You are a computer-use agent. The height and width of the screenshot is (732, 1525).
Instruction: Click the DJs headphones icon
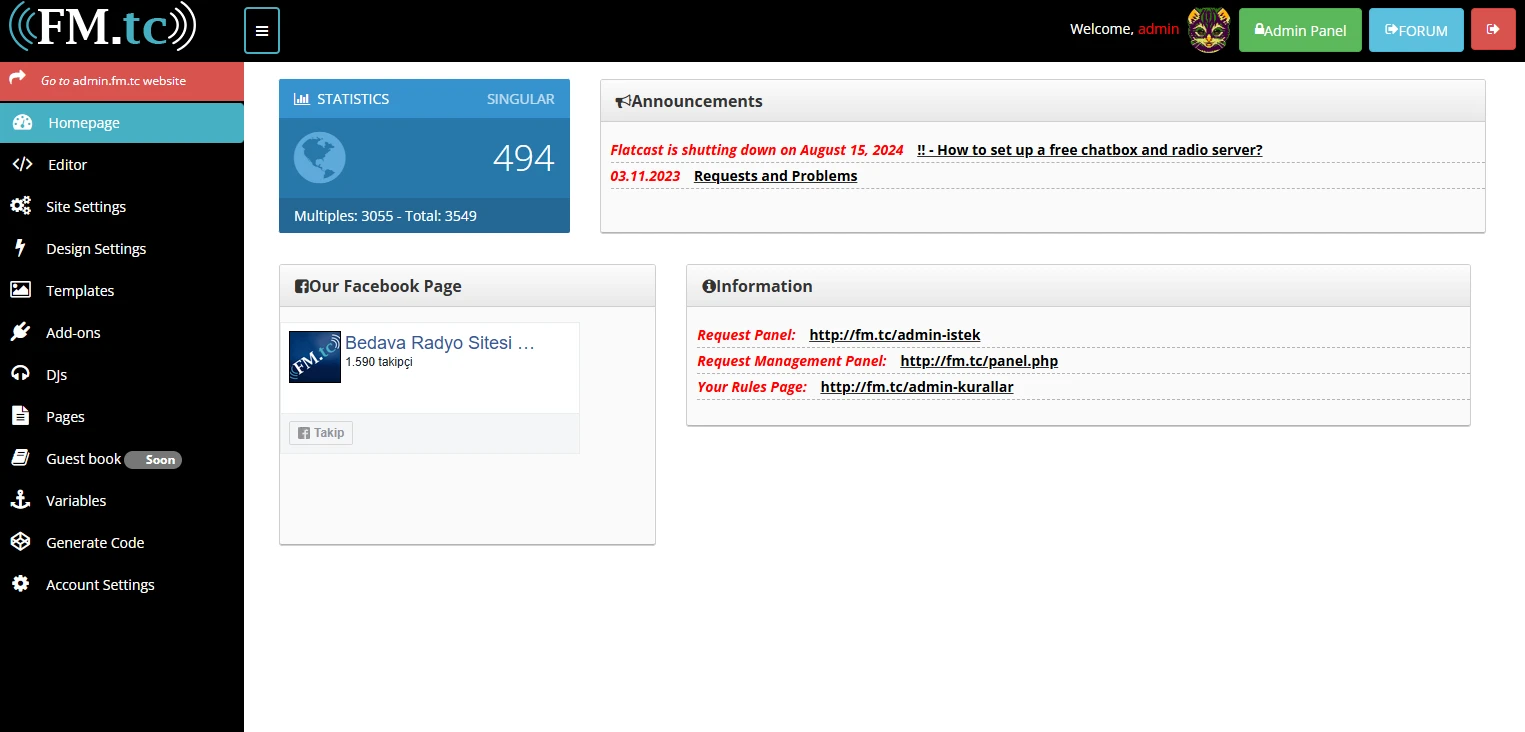[20, 375]
